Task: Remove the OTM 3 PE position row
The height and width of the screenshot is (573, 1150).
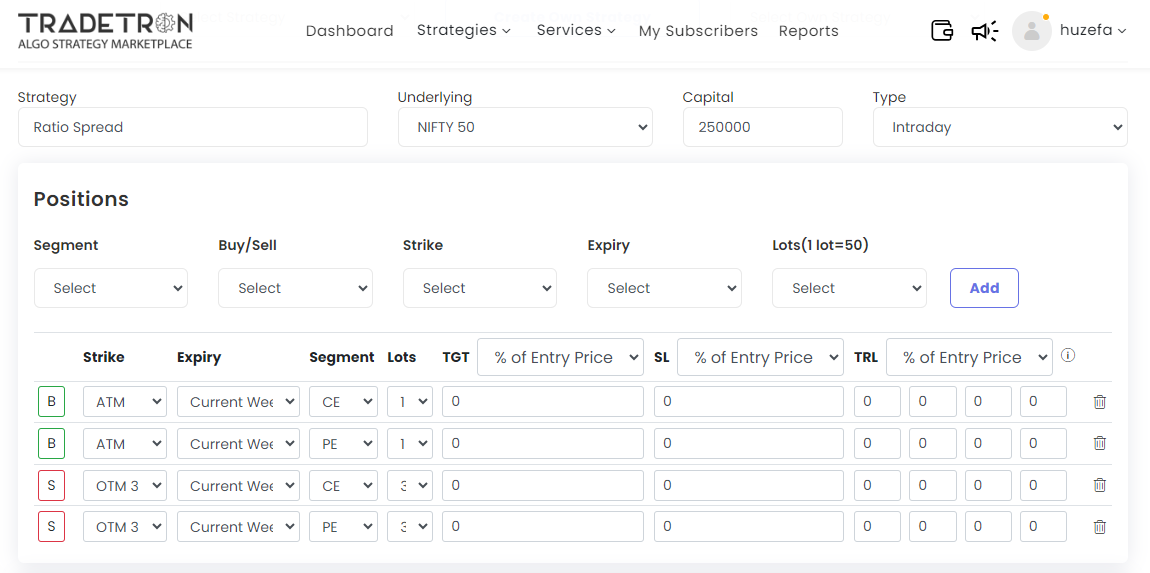Action: pyautogui.click(x=1099, y=527)
